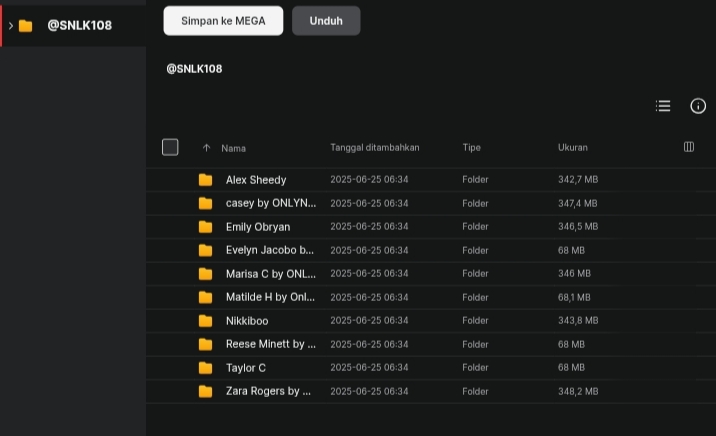Open column settings icon in header

(x=689, y=147)
